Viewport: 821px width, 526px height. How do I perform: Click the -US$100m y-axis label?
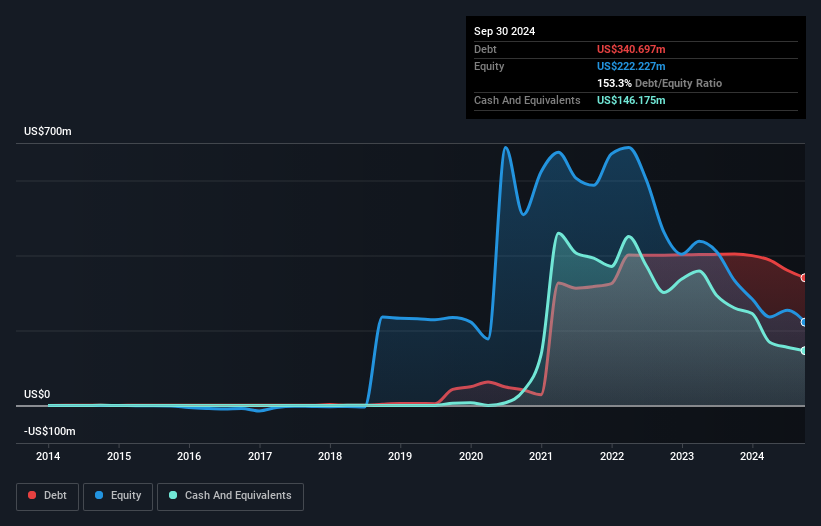(x=50, y=431)
